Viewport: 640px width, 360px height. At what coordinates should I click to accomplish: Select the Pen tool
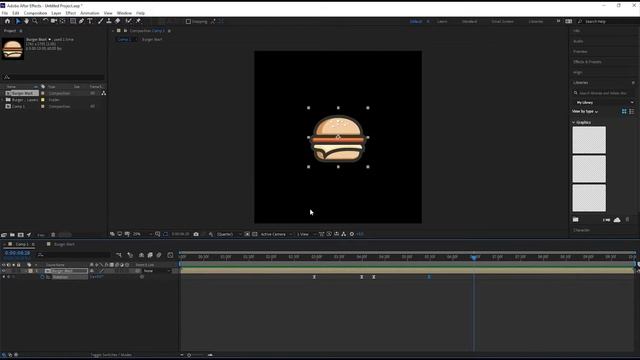click(81, 21)
